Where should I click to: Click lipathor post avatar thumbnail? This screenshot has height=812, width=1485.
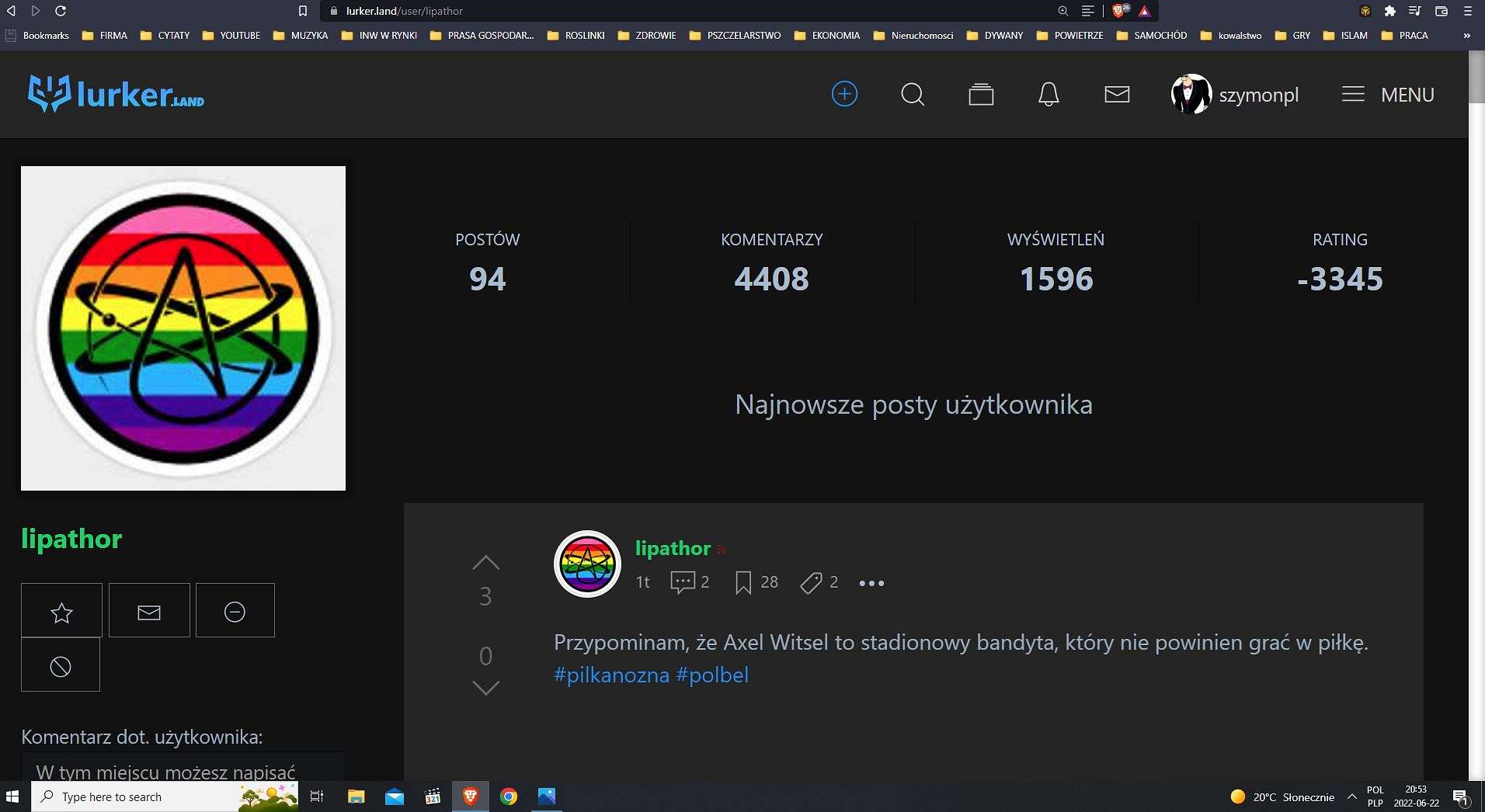tap(587, 564)
